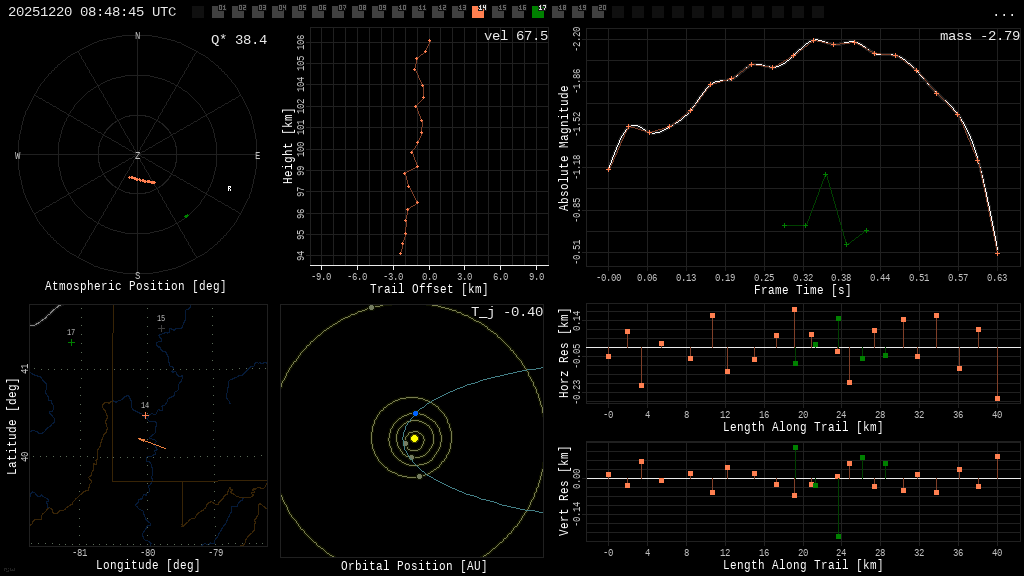Click the mass -2.79 readout
1024x576 pixels.
pos(979,36)
